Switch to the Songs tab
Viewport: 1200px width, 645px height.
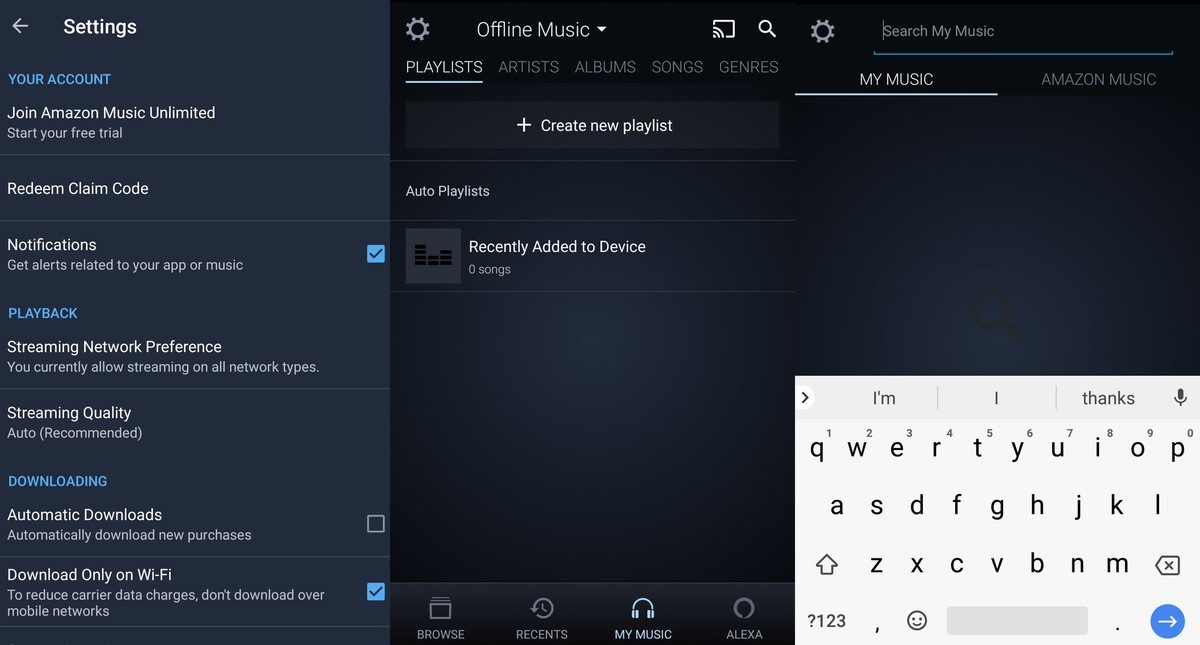point(677,67)
